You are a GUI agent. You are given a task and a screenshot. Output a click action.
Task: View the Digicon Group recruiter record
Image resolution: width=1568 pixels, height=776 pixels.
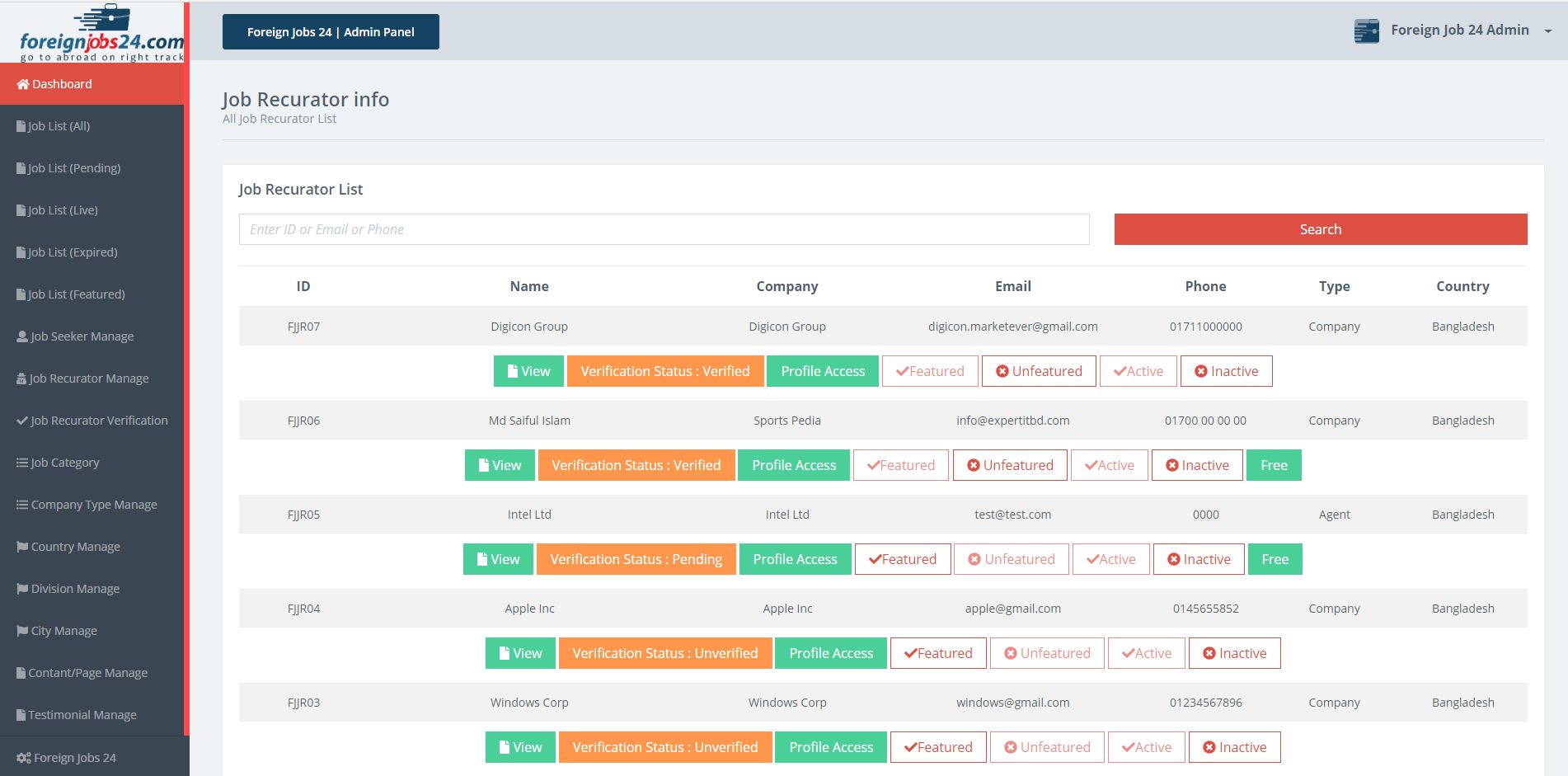528,371
